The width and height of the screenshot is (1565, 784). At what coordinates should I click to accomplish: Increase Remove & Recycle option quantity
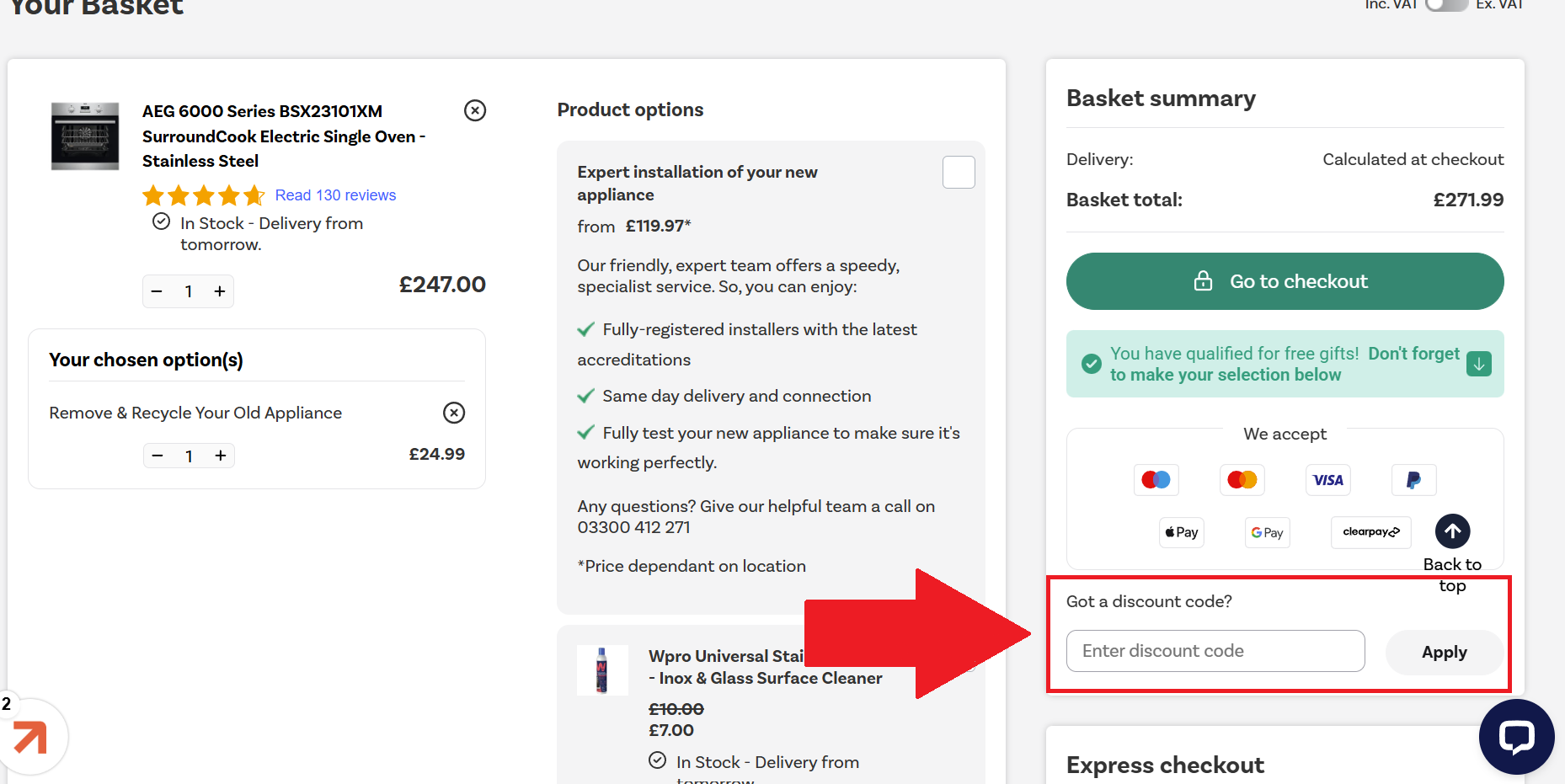(221, 456)
